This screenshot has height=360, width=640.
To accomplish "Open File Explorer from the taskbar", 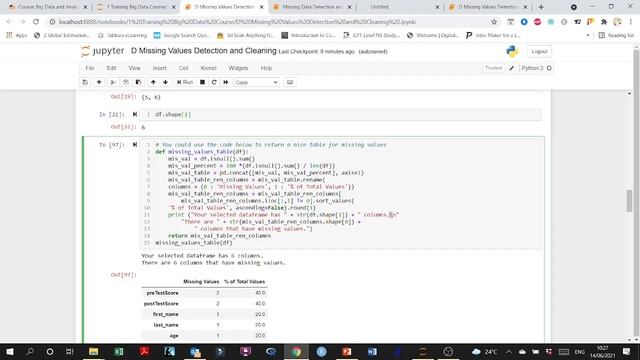I will point(93,351).
